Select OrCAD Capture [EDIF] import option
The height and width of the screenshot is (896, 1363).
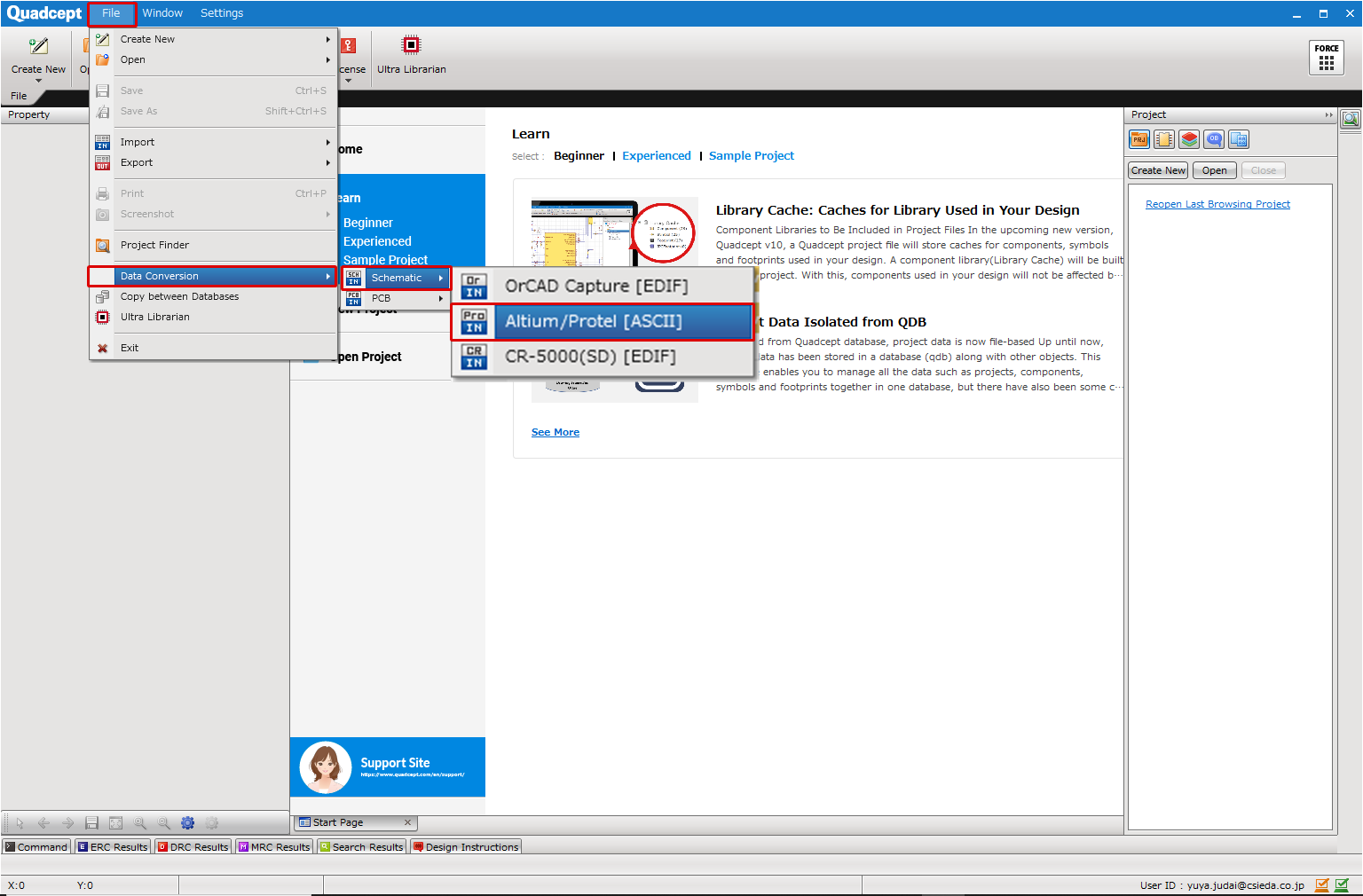pos(603,287)
